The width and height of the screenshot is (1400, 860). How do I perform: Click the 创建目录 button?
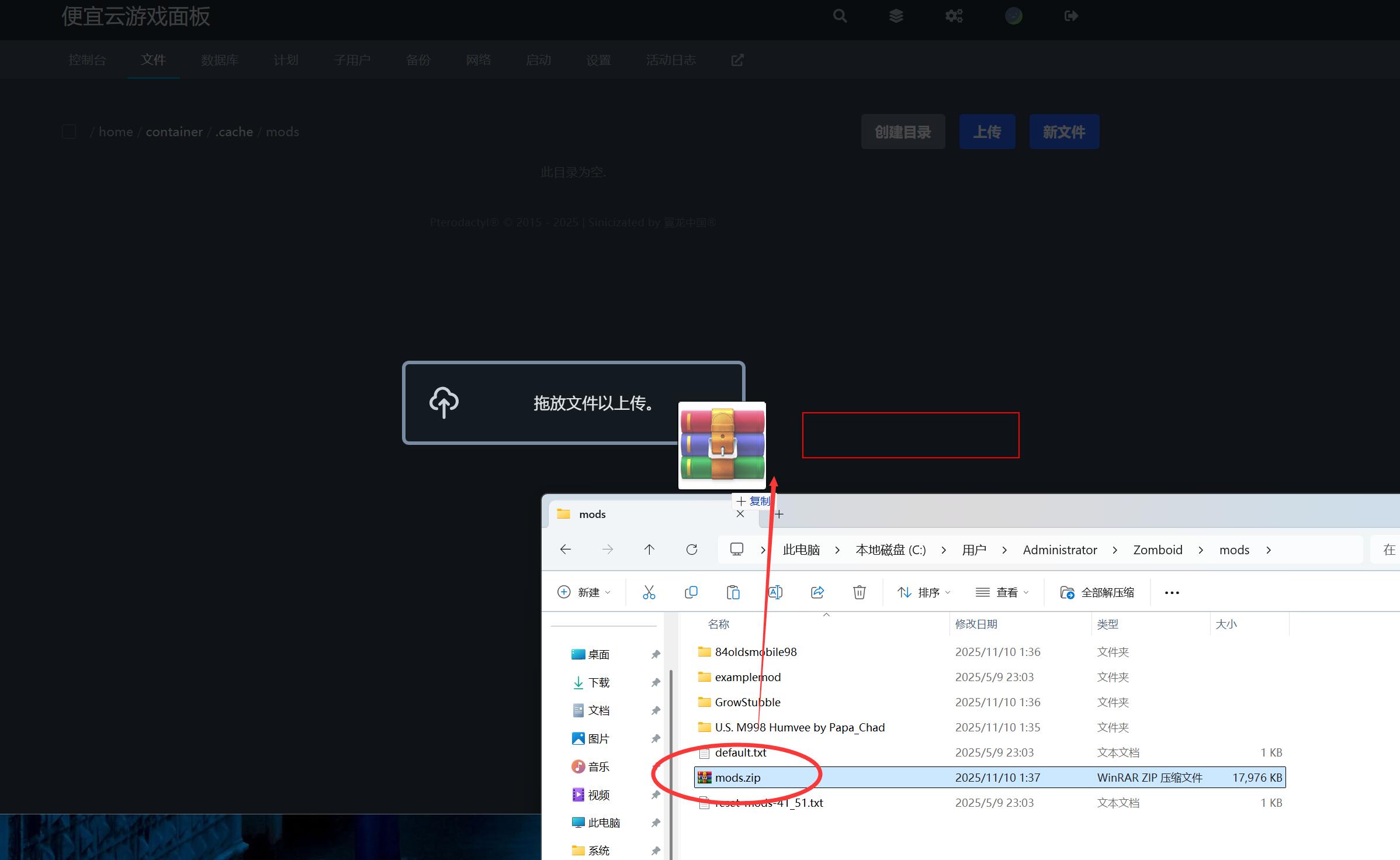coord(903,132)
